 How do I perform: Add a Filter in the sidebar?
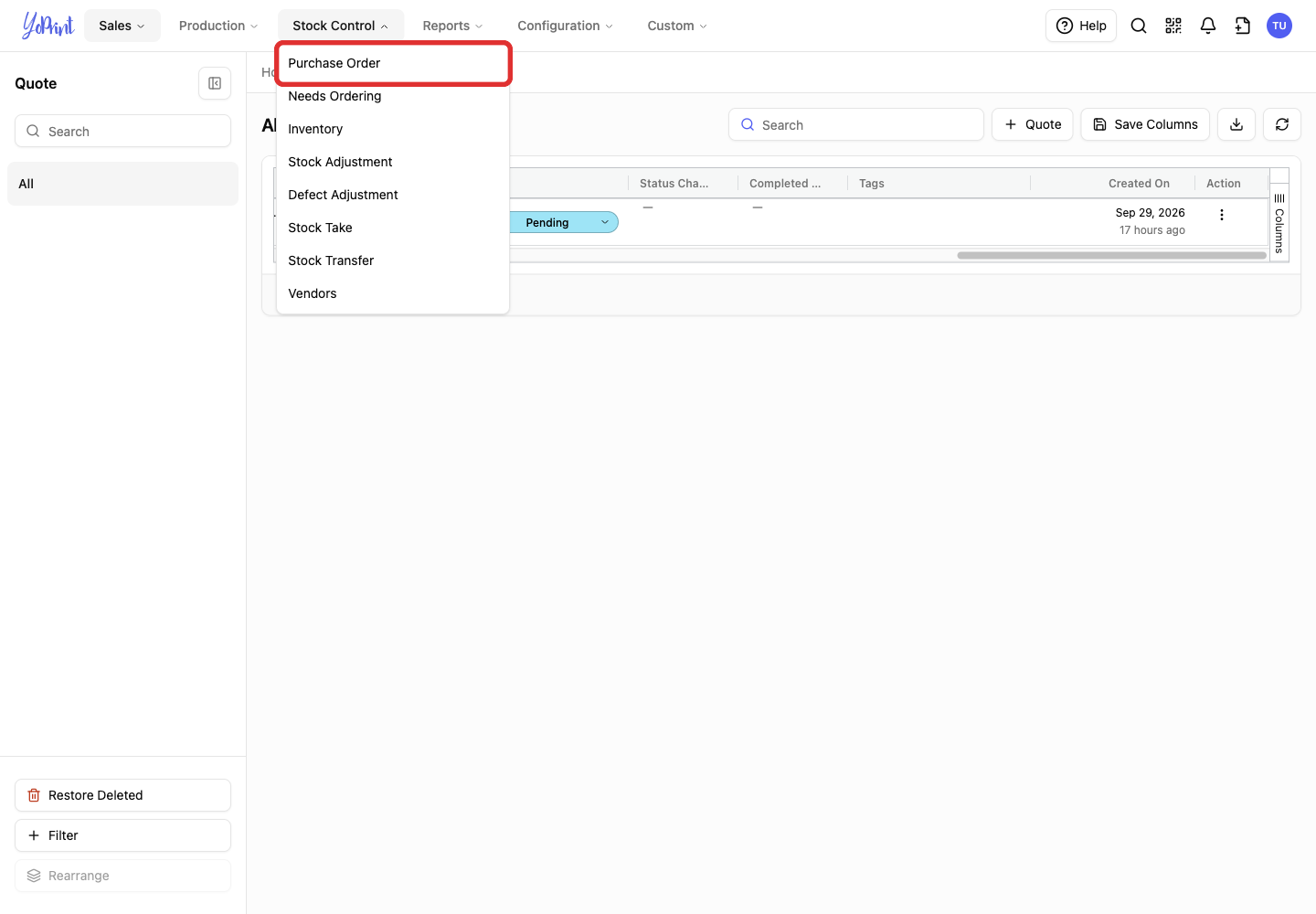pos(122,835)
